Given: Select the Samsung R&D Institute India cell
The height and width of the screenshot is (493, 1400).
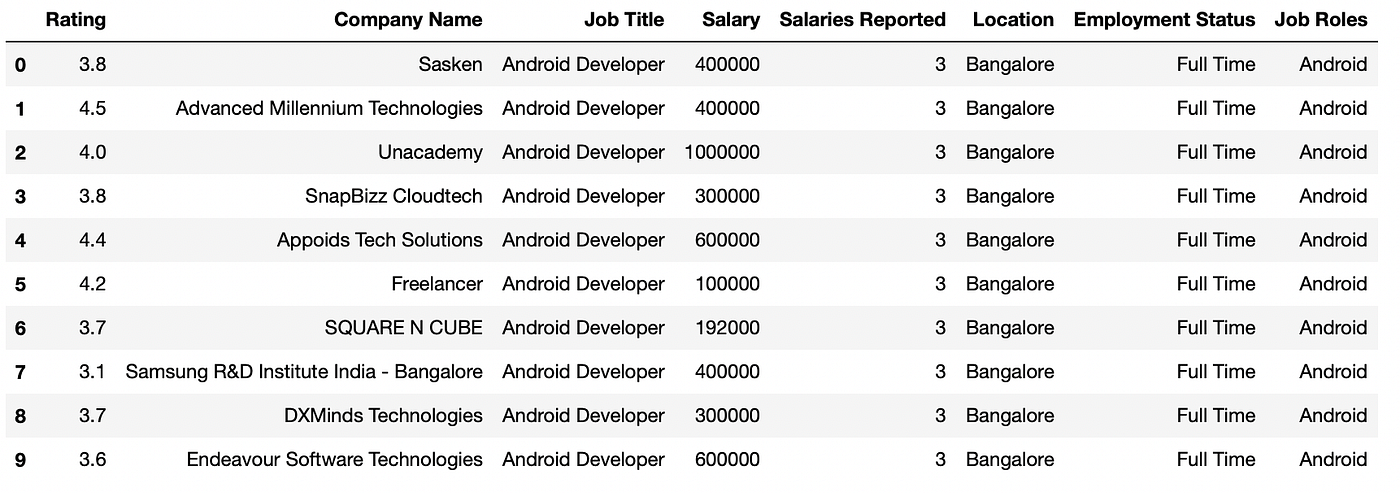Looking at the screenshot, I should click(x=304, y=372).
